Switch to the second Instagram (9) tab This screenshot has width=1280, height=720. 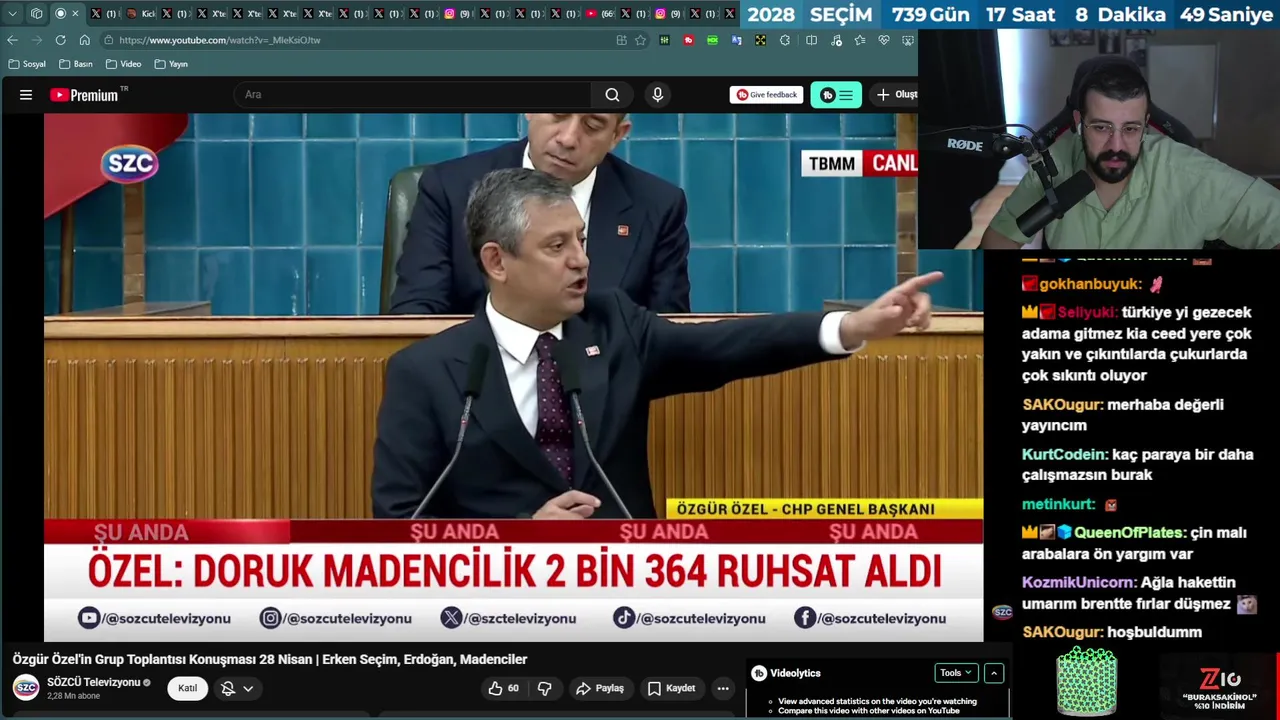click(x=668, y=14)
